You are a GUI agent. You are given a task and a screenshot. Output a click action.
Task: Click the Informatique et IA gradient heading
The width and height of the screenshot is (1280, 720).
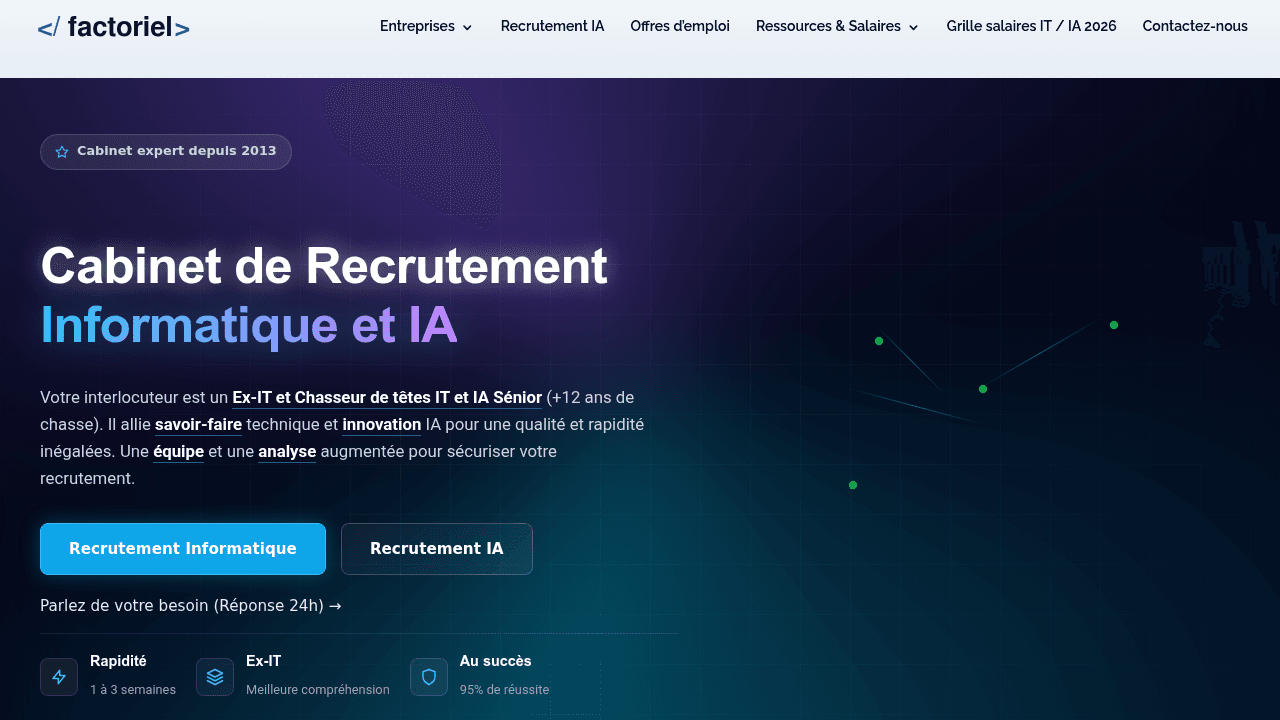click(249, 326)
